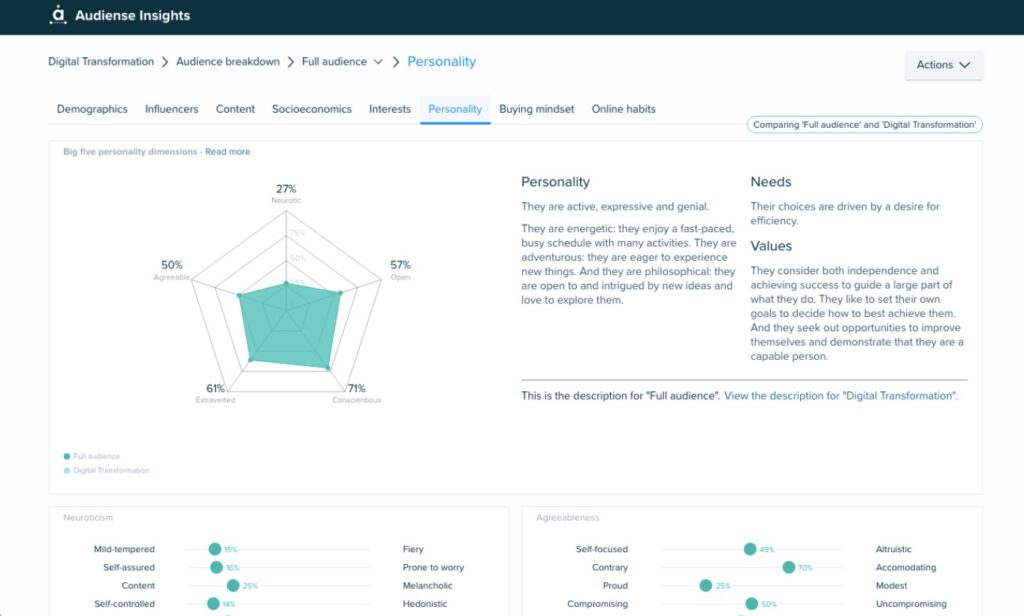Open the Actions menu

pos(940,64)
